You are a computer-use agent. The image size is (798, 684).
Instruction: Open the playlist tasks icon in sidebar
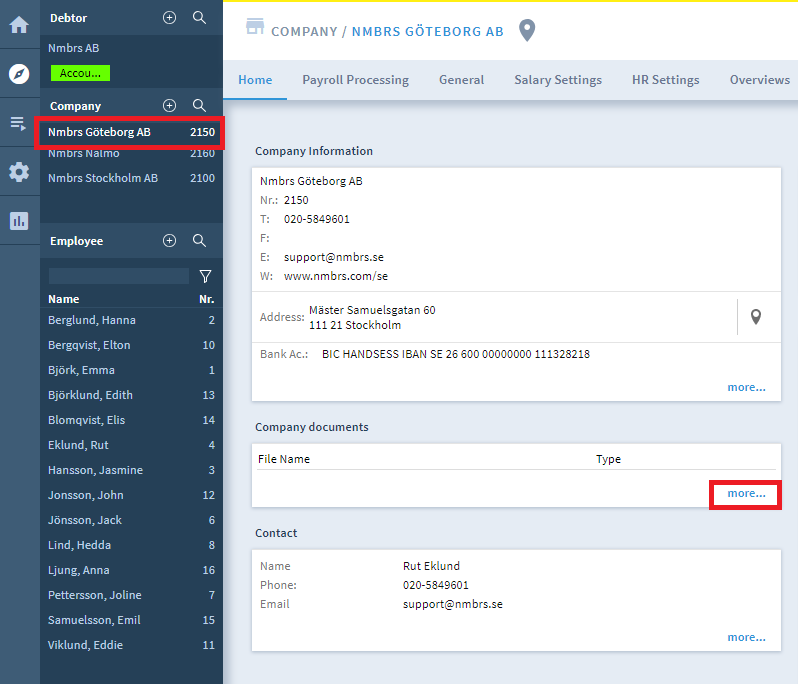(x=19, y=123)
